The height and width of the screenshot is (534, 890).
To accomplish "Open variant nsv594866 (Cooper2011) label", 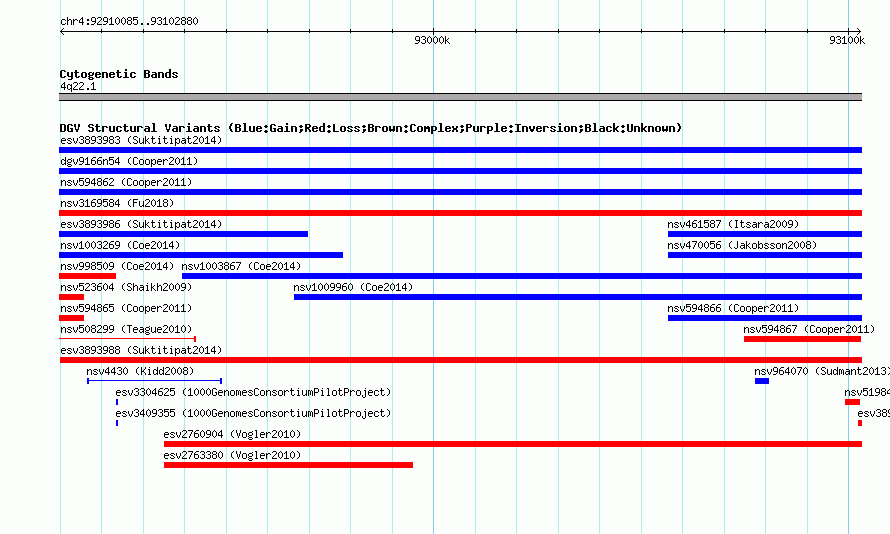I will [x=733, y=308].
